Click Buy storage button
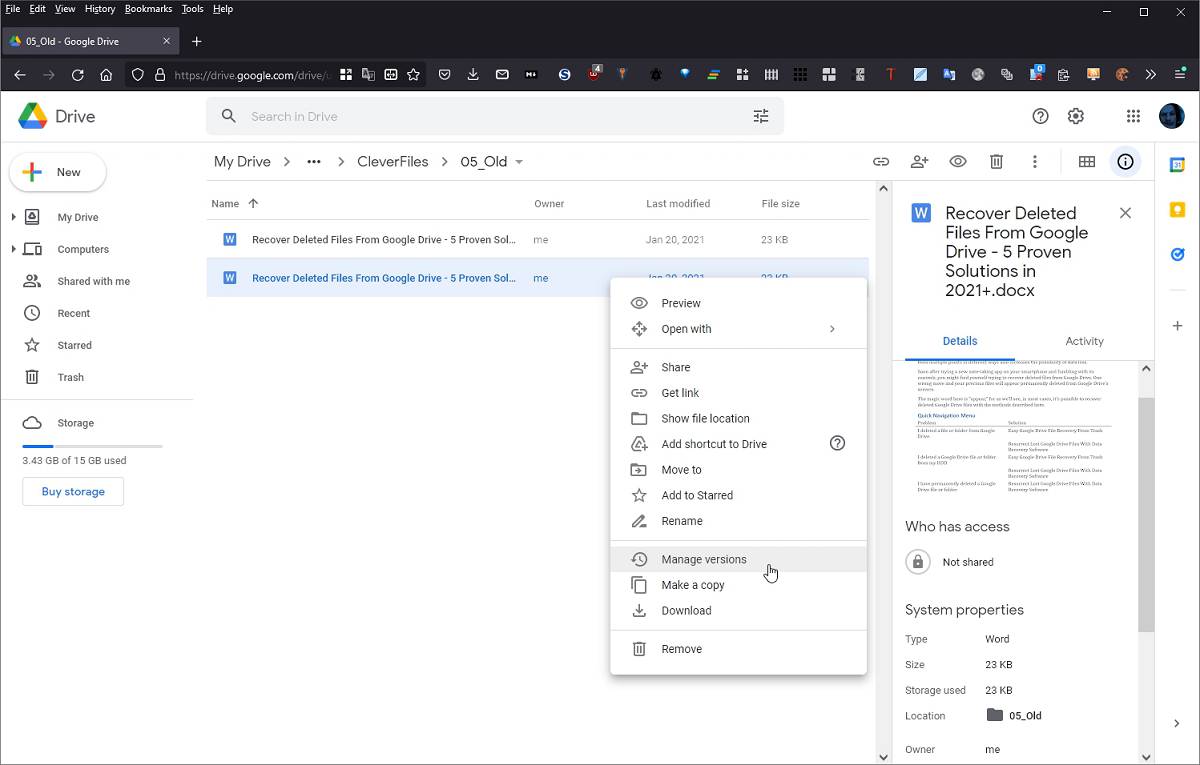The height and width of the screenshot is (765, 1200). point(73,491)
